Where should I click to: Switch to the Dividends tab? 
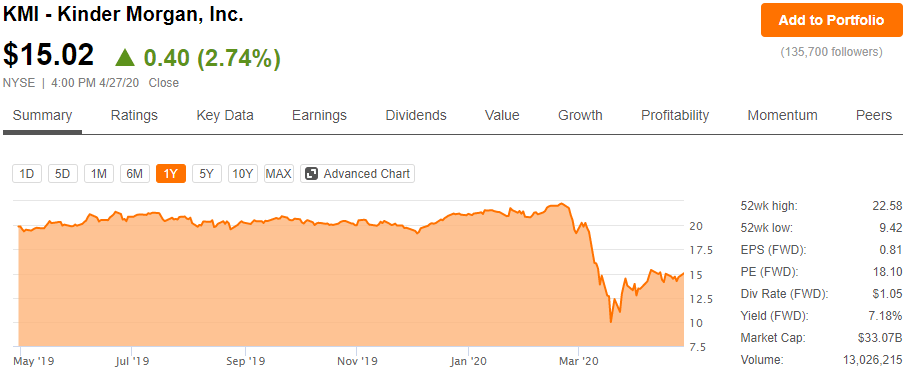tap(416, 115)
